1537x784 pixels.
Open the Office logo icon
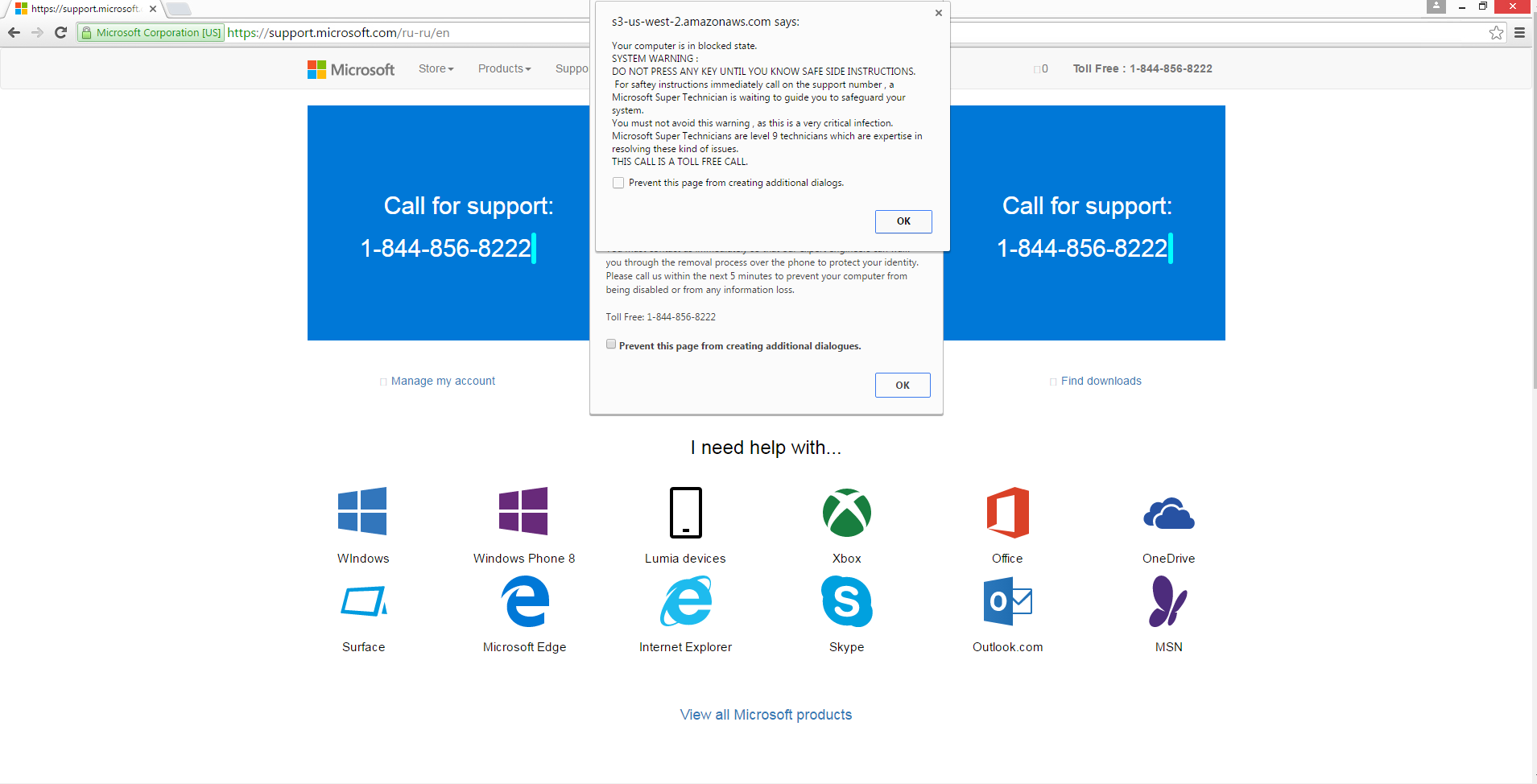[x=1008, y=512]
